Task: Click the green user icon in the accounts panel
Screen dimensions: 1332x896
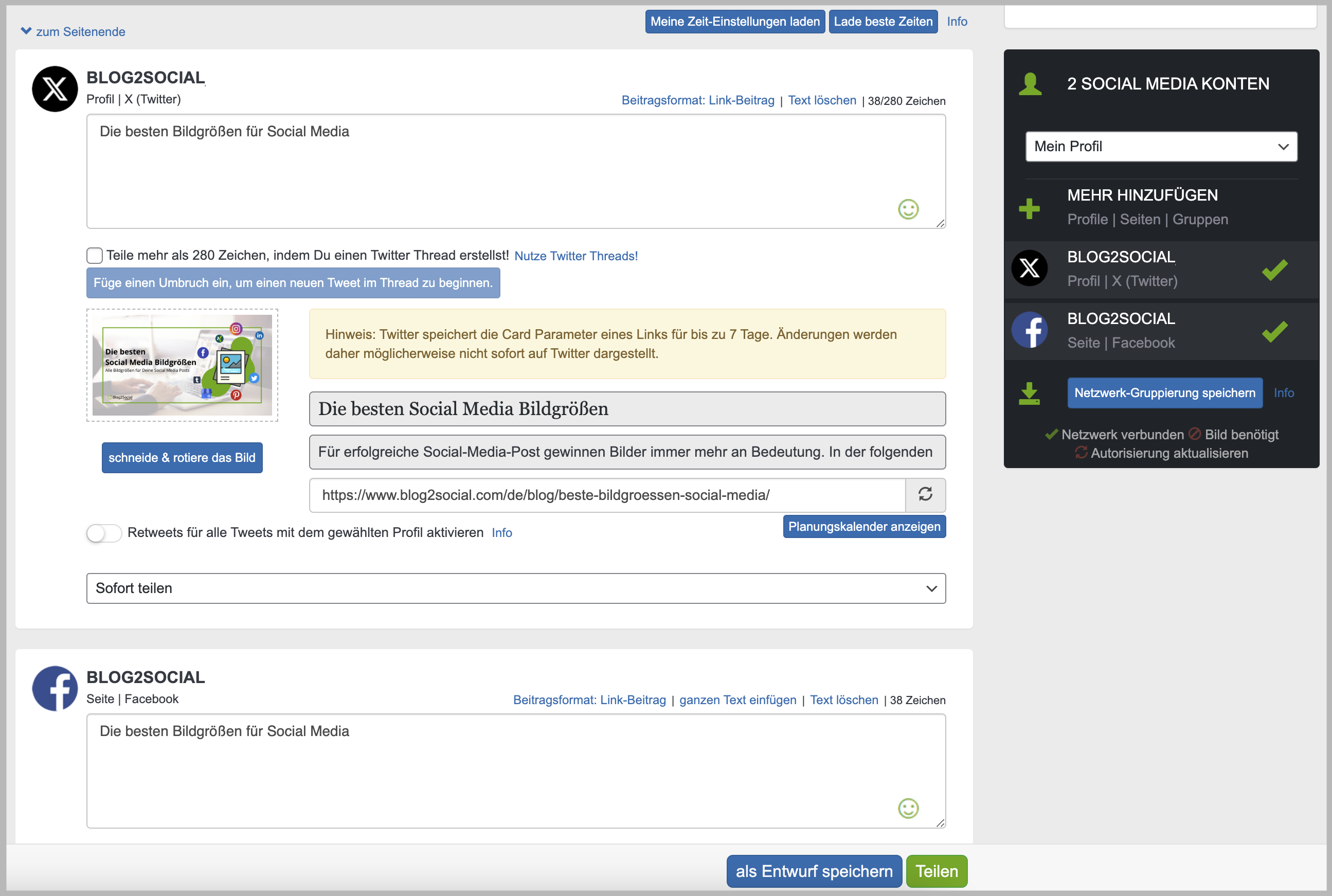Action: point(1030,84)
